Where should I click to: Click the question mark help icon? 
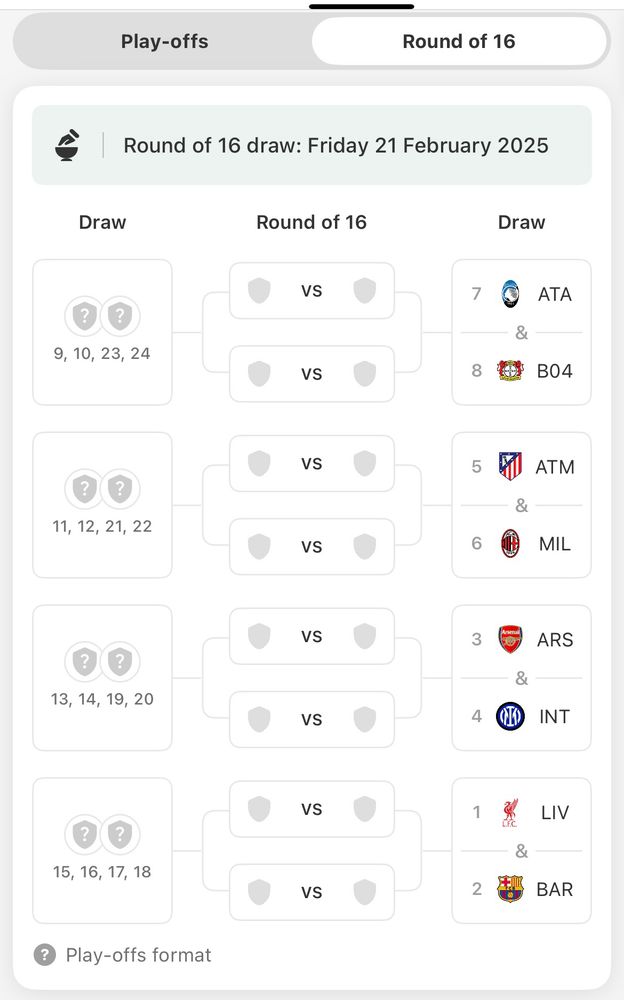[45, 955]
